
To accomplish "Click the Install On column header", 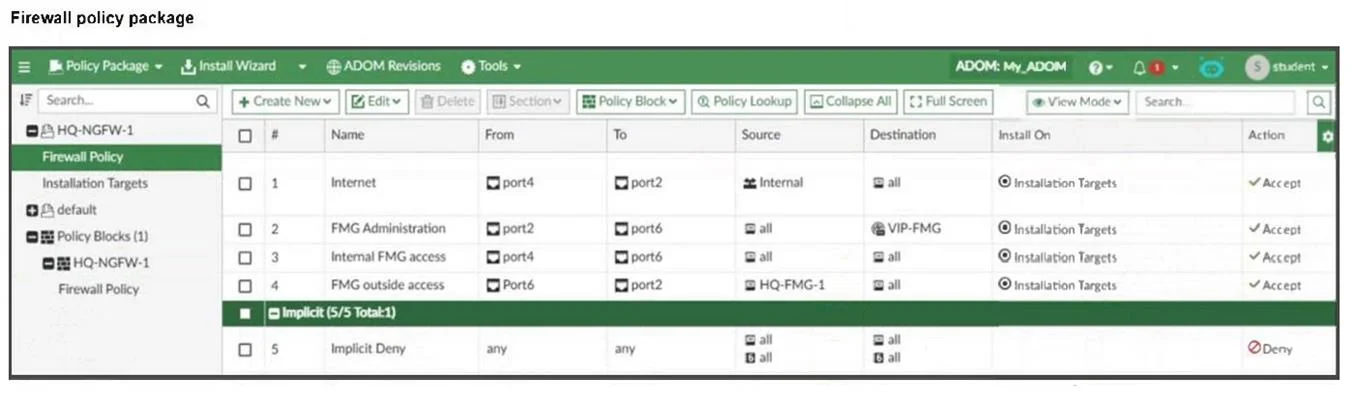I will click(1024, 134).
